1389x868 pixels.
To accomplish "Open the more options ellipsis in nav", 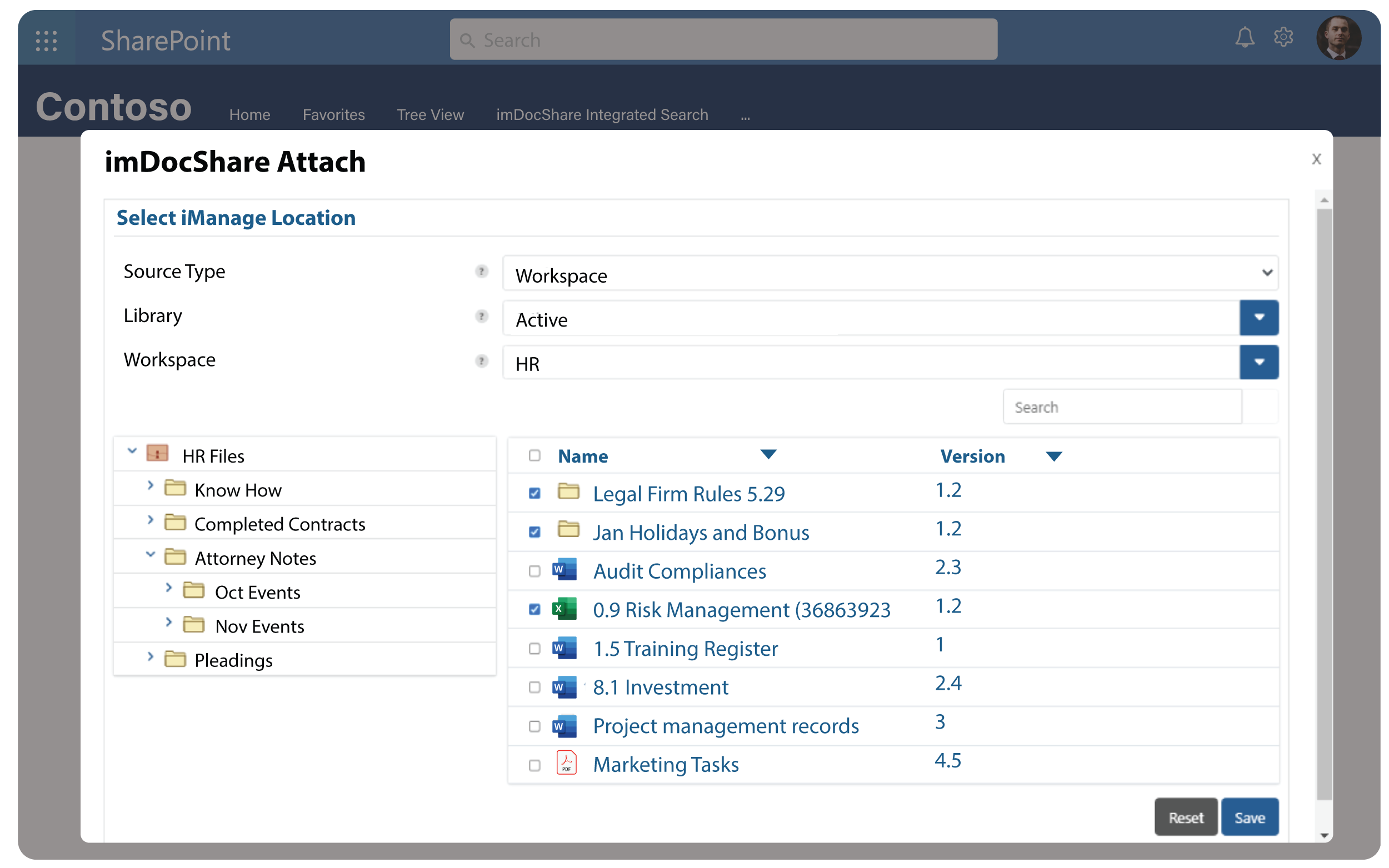I will point(745,117).
